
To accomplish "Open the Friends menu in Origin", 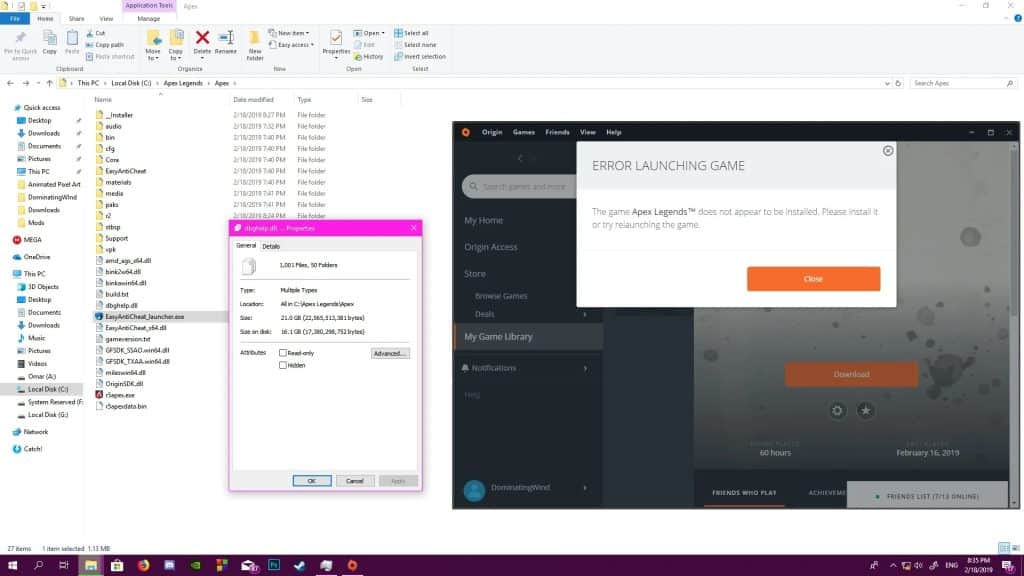I will click(557, 132).
